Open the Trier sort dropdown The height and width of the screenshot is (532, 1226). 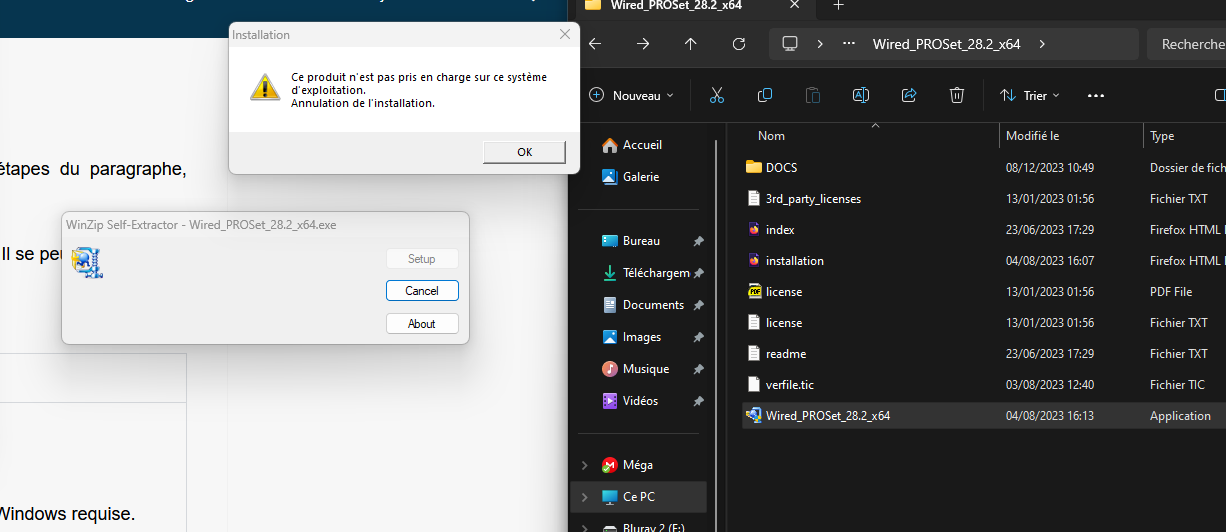coord(1030,95)
